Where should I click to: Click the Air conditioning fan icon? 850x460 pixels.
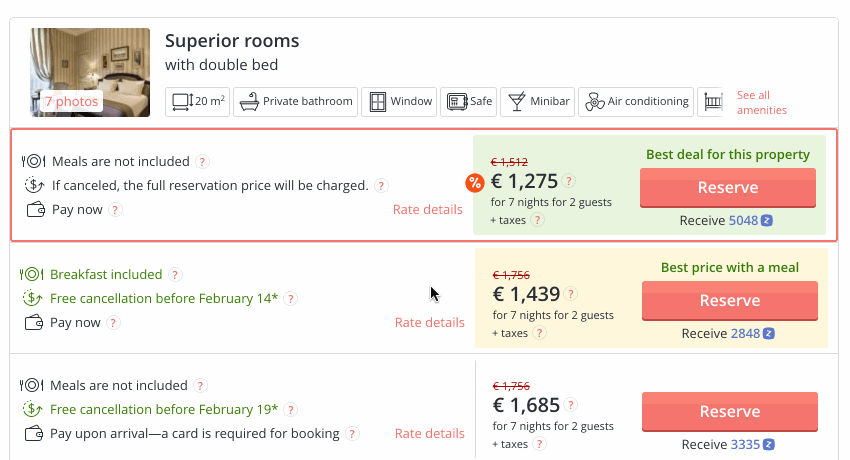coord(595,101)
